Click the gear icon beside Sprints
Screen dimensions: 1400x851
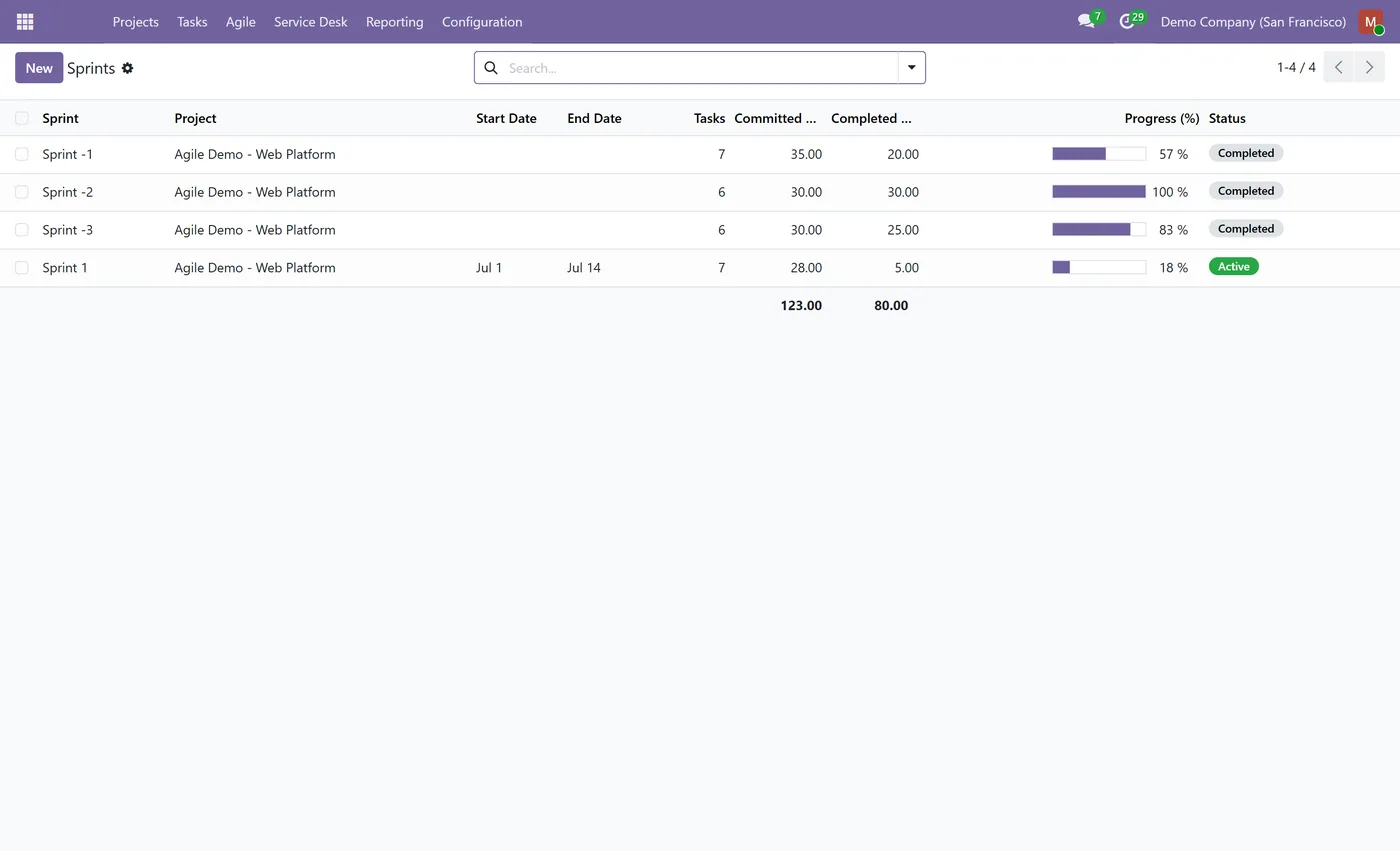click(x=127, y=68)
